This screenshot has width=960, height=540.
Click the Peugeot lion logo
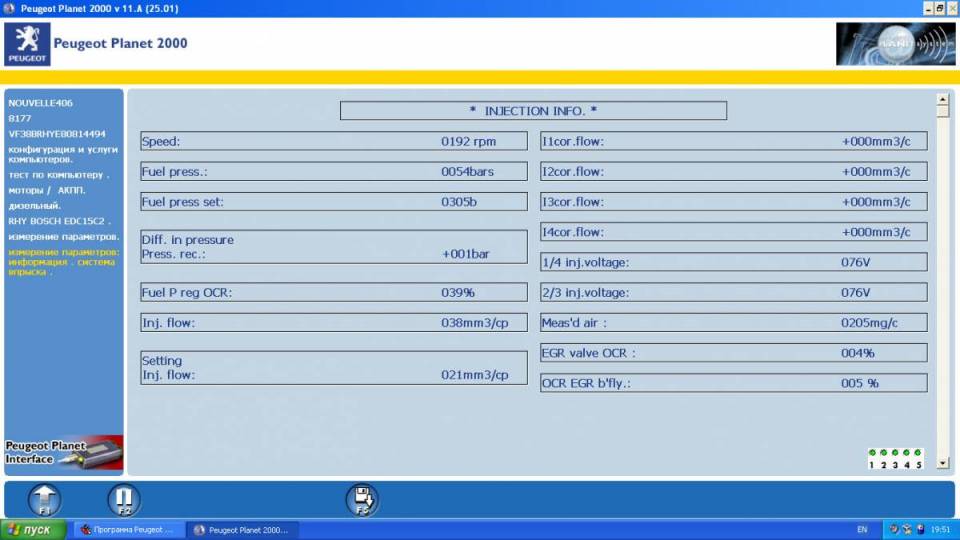27,44
